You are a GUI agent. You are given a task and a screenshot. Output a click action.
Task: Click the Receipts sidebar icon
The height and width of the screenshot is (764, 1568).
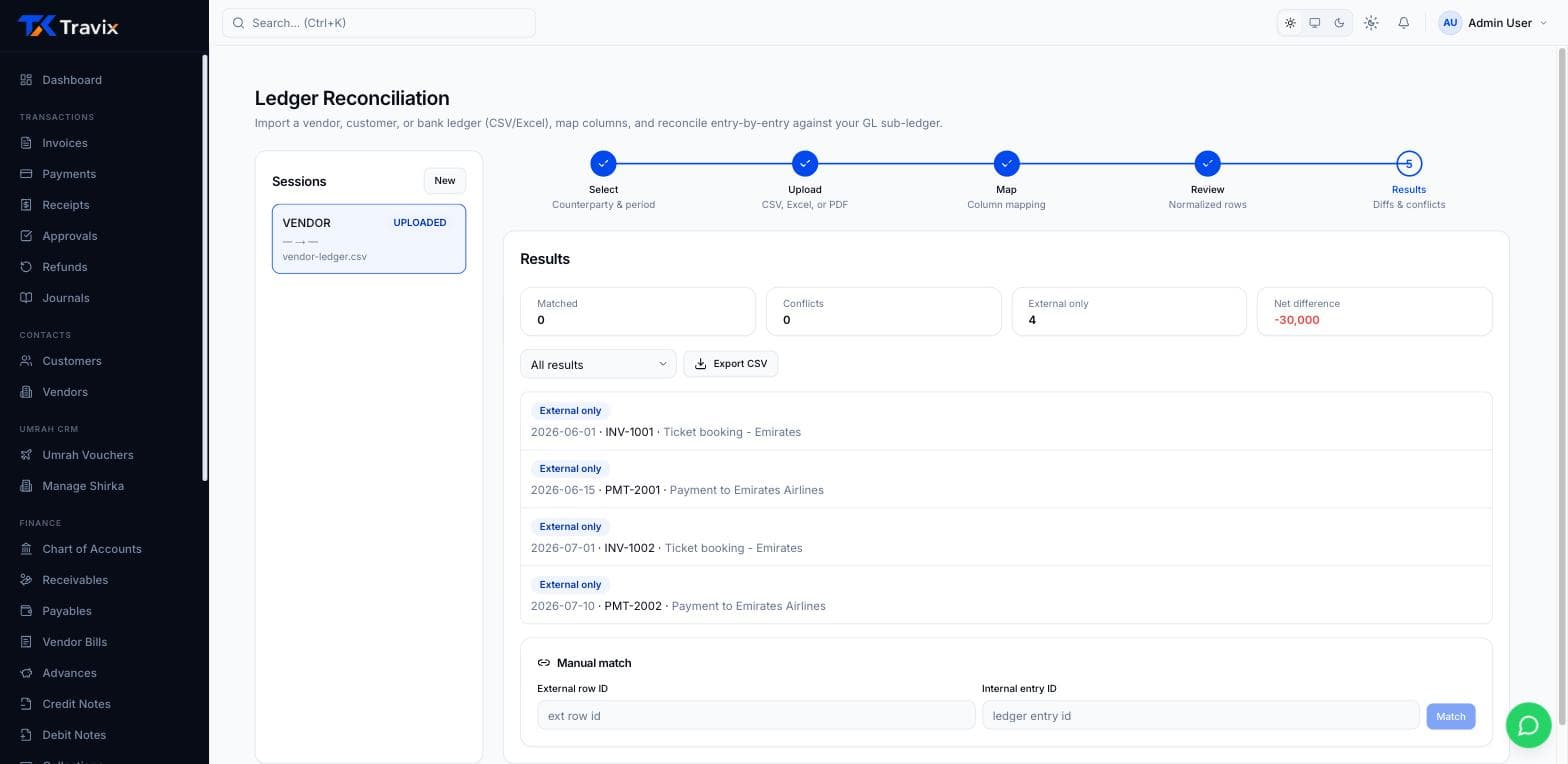[x=27, y=205]
